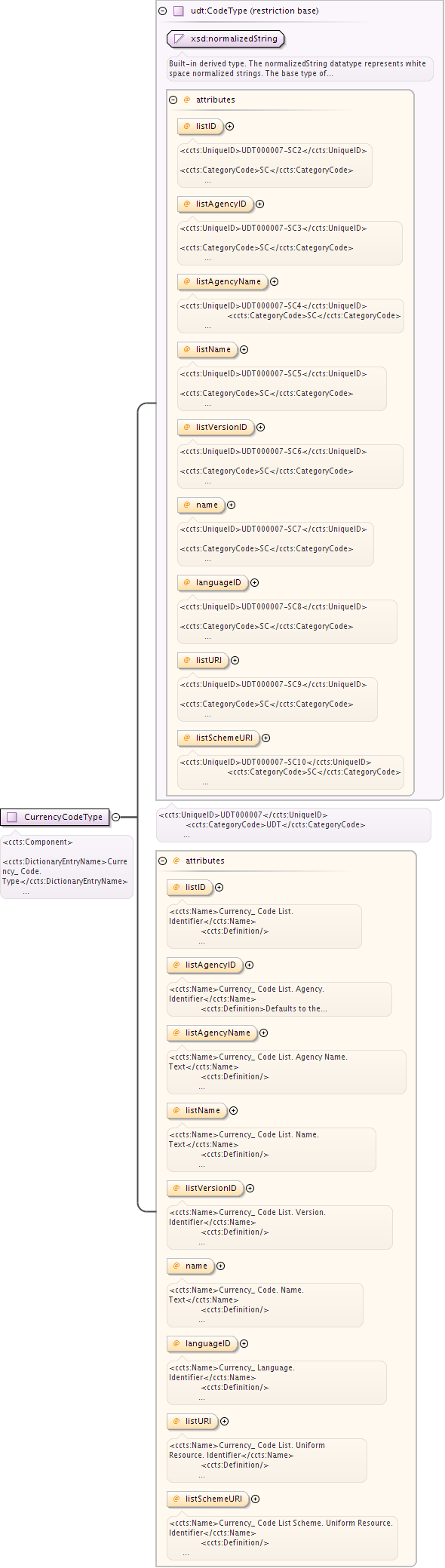Collapse the lower attributes group
445x1568 pixels.
pos(163,861)
